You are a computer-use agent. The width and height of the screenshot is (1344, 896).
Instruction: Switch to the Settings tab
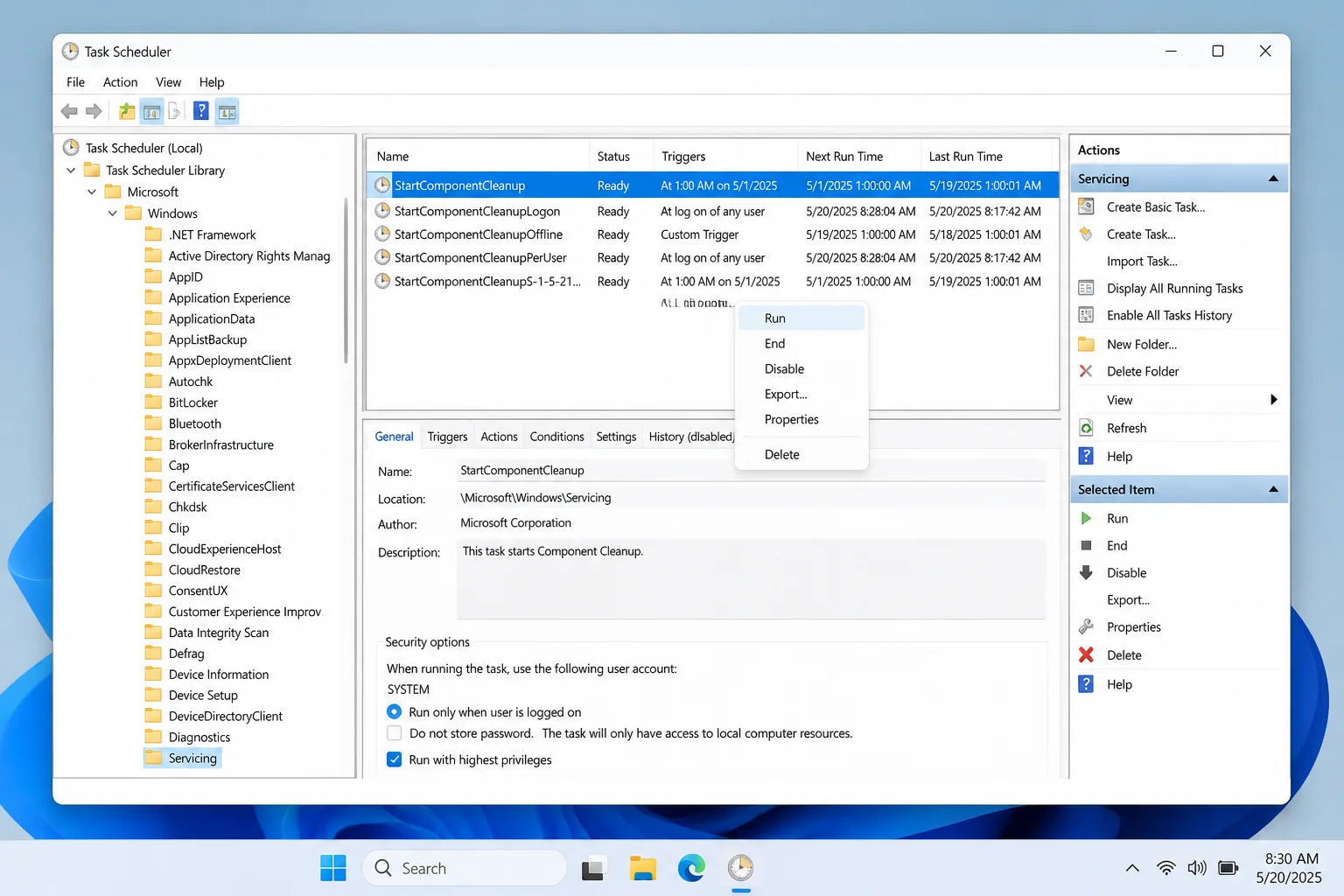(616, 437)
